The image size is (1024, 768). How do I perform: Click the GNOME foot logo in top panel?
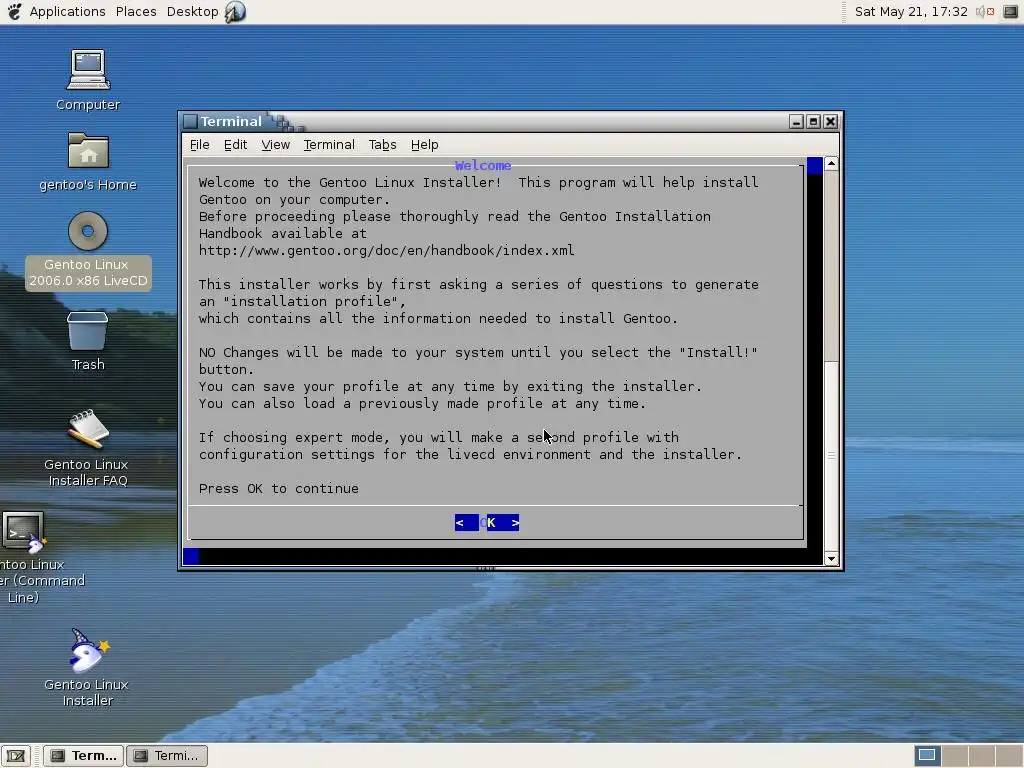(14, 12)
